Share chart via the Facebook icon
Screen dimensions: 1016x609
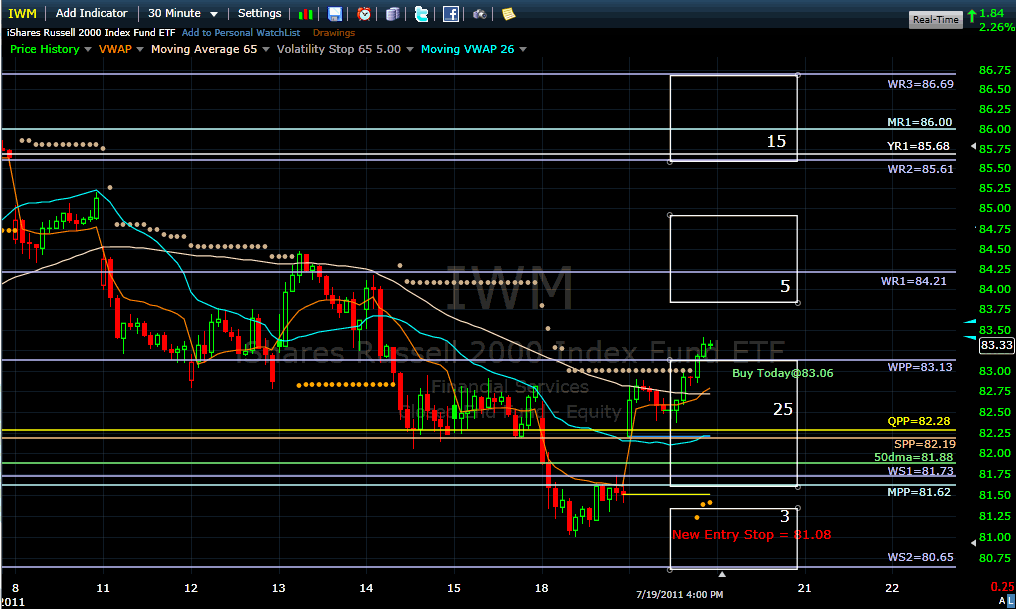point(451,14)
